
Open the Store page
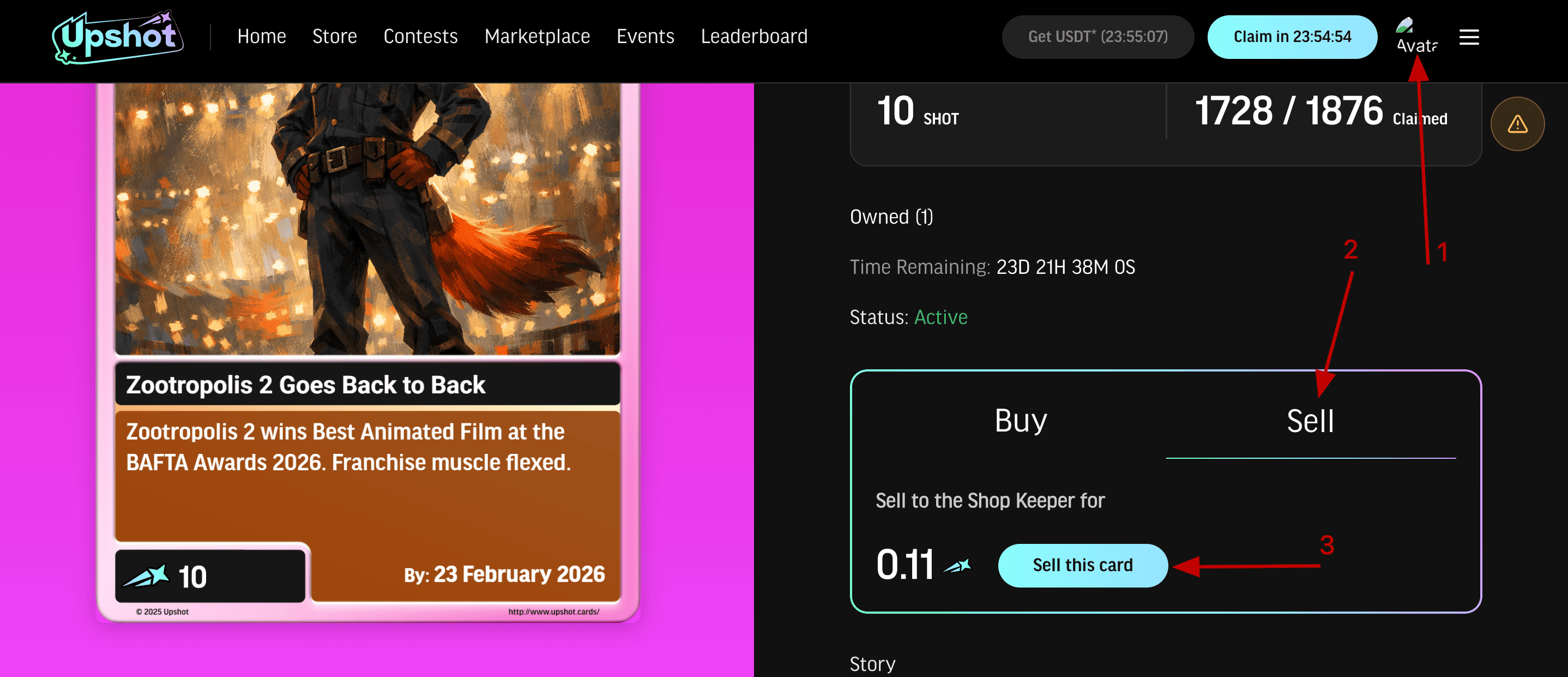pyautogui.click(x=334, y=37)
